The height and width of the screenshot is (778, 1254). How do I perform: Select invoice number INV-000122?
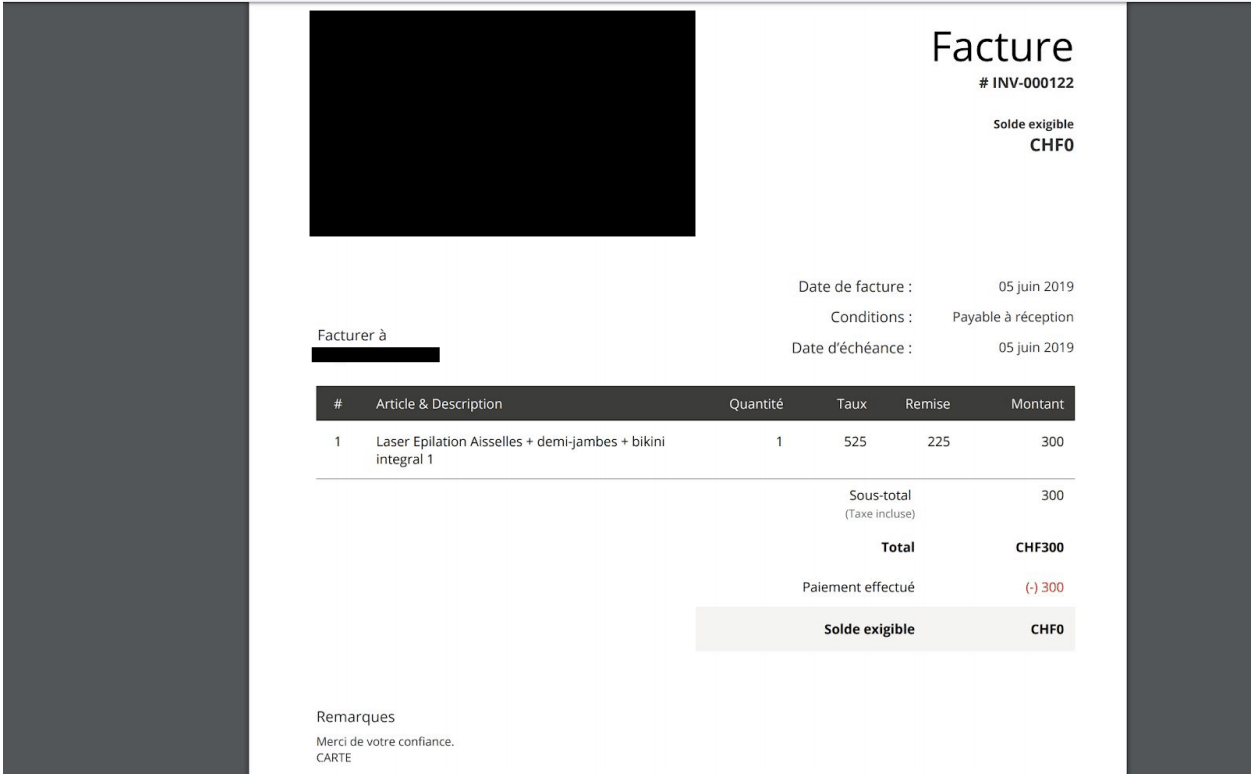tap(1026, 83)
